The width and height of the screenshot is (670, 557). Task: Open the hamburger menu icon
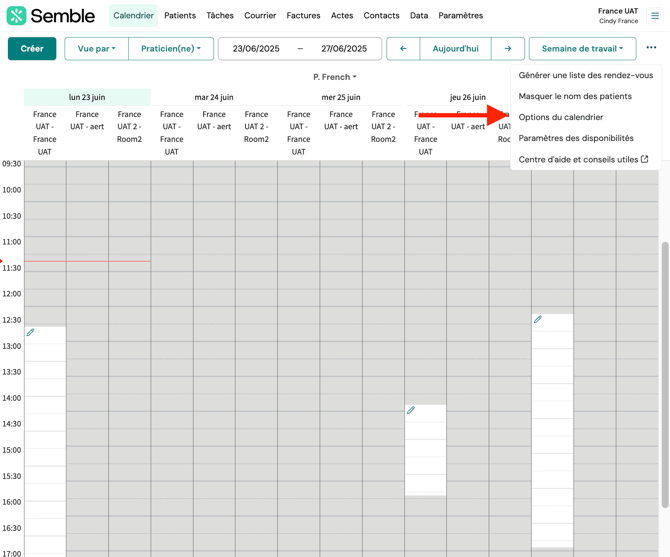(x=655, y=16)
